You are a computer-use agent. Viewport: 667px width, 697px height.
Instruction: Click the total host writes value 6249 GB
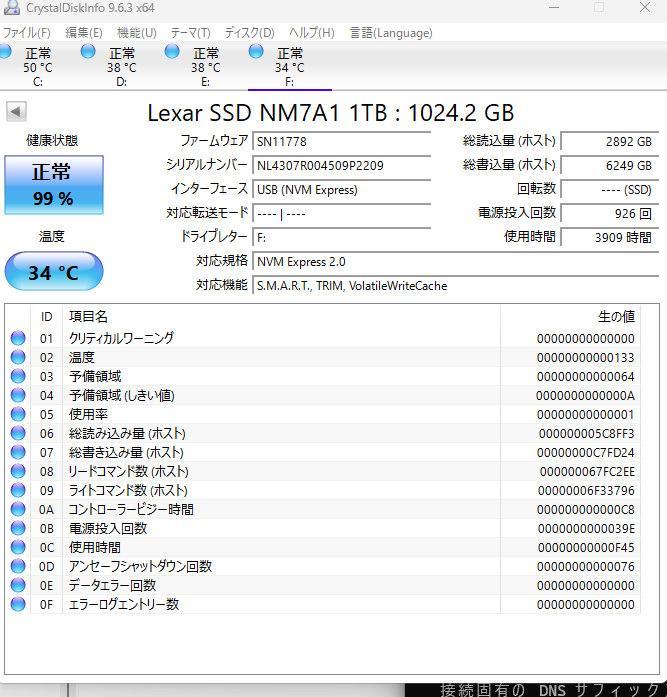(610, 166)
